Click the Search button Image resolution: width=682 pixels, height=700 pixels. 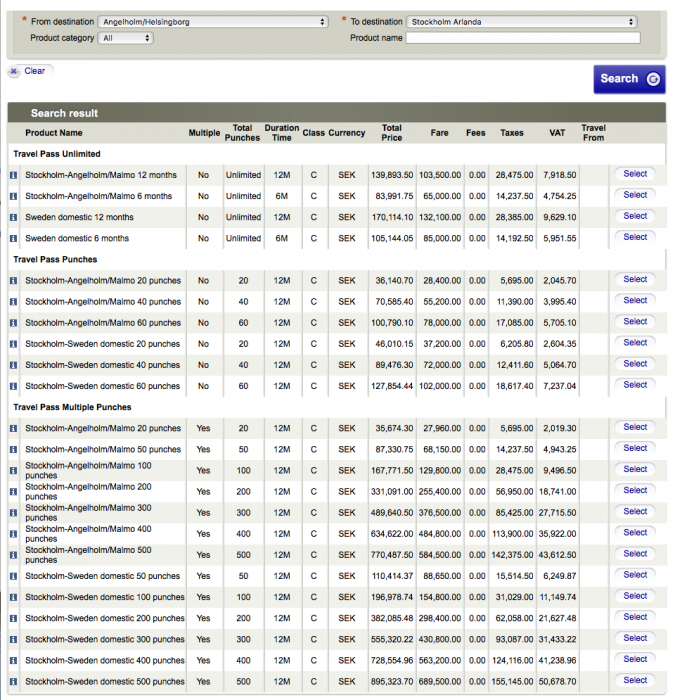coord(628,79)
